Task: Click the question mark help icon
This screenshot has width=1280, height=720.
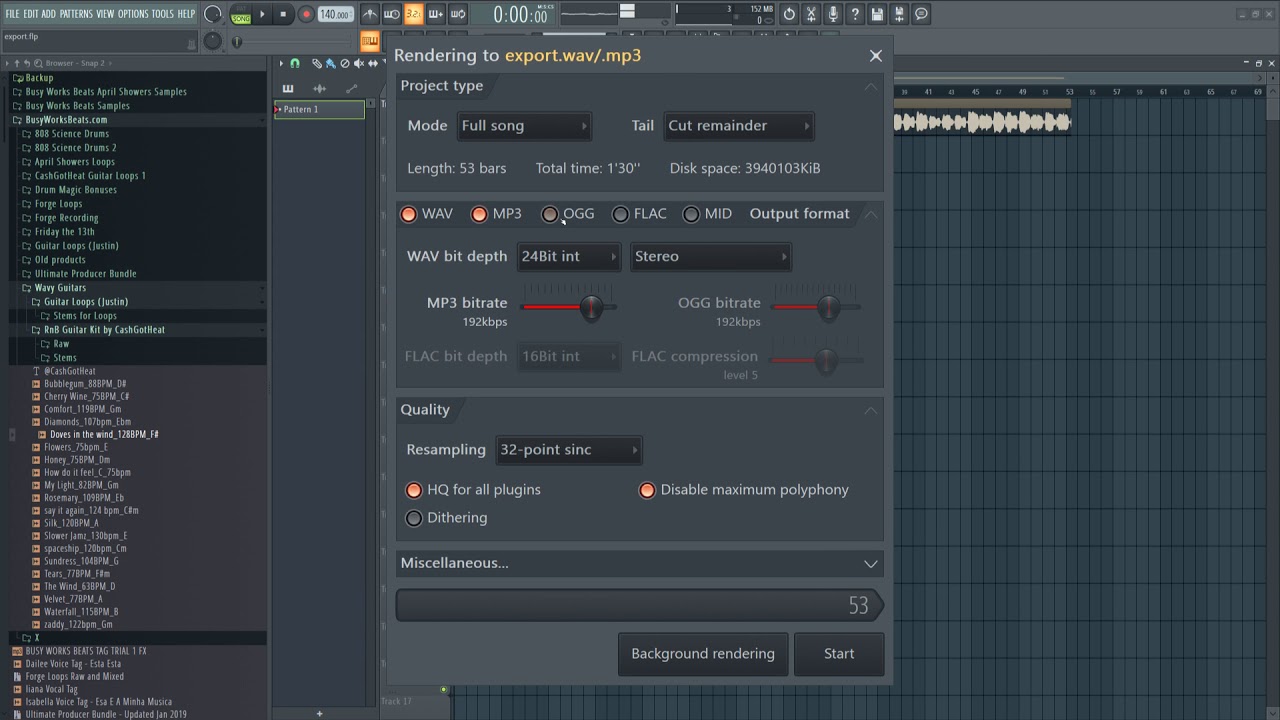Action: pos(855,14)
